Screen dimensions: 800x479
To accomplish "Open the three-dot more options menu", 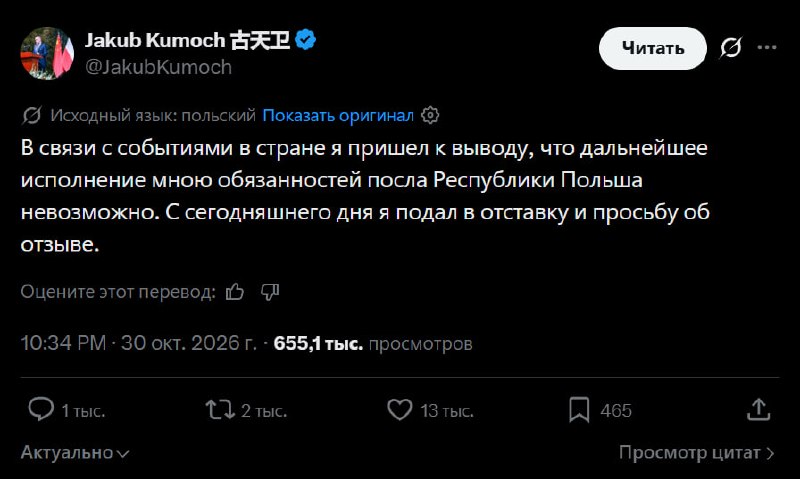I will click(x=767, y=47).
